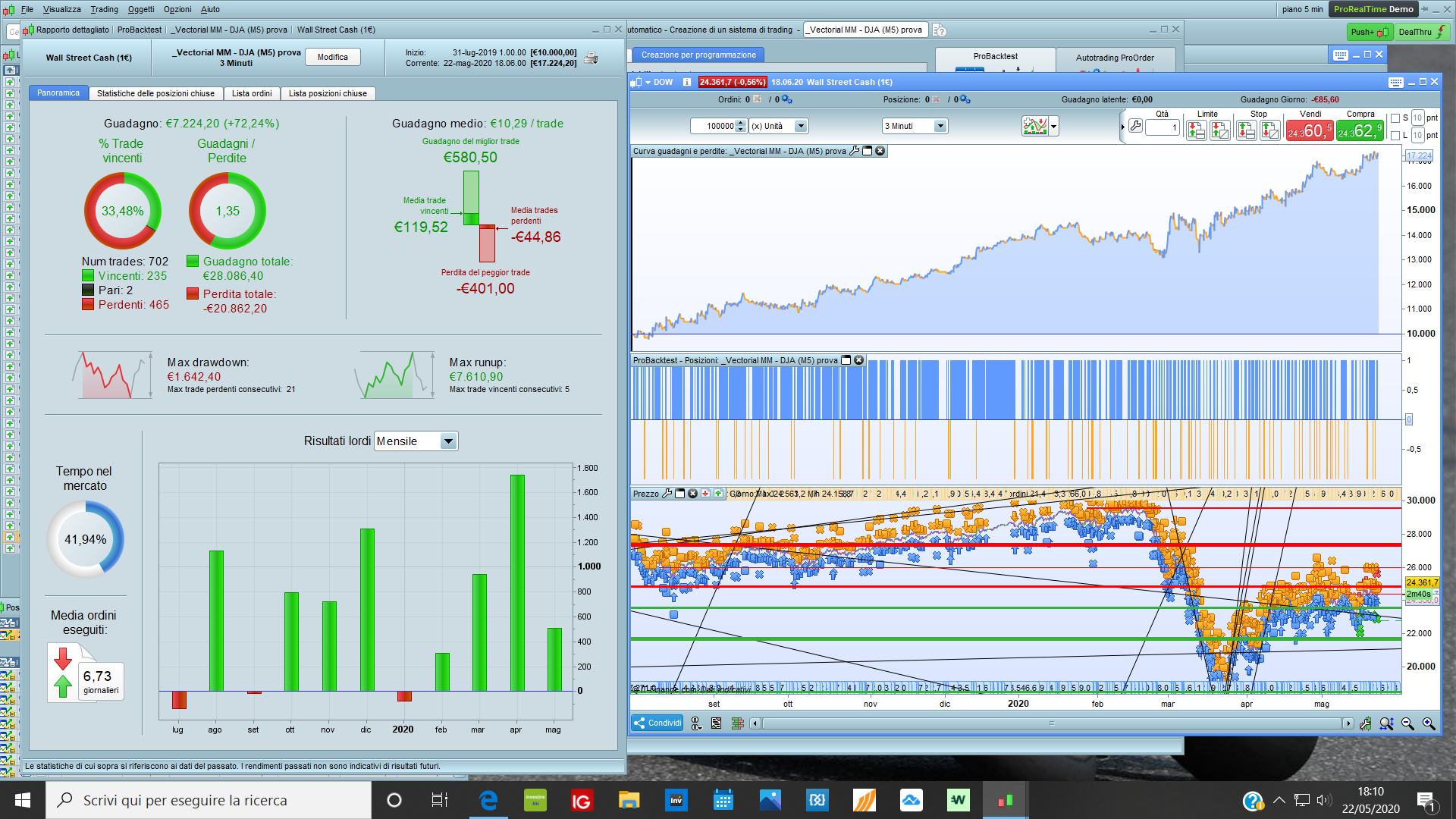Viewport: 1456px width, 819px height.
Task: Enable the S stop points checkbox
Action: [x=1395, y=118]
